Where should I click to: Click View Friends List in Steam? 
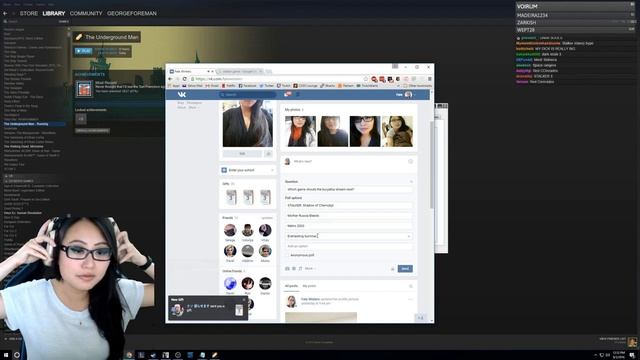(612, 339)
